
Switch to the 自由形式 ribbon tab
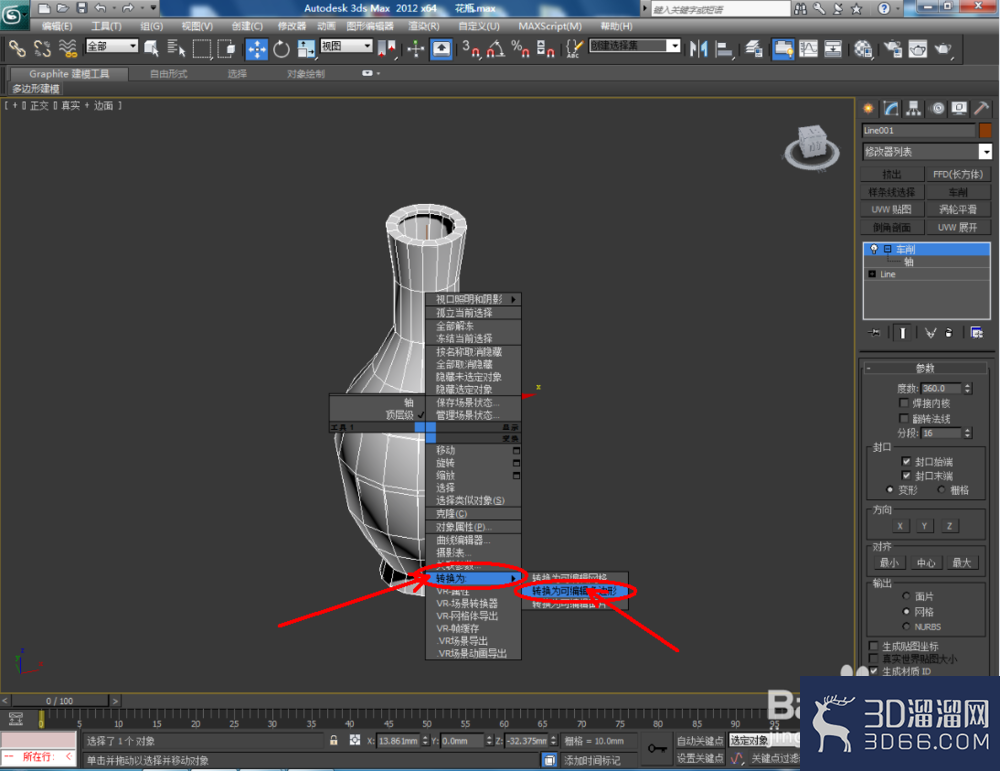click(x=168, y=74)
